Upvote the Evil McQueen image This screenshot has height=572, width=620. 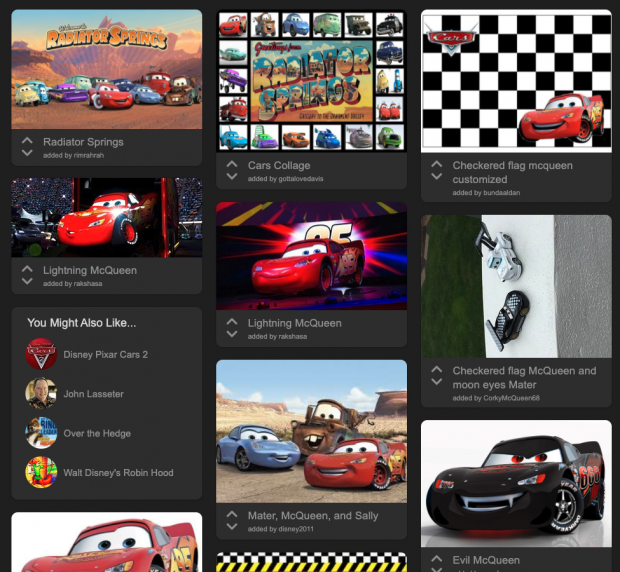437,559
